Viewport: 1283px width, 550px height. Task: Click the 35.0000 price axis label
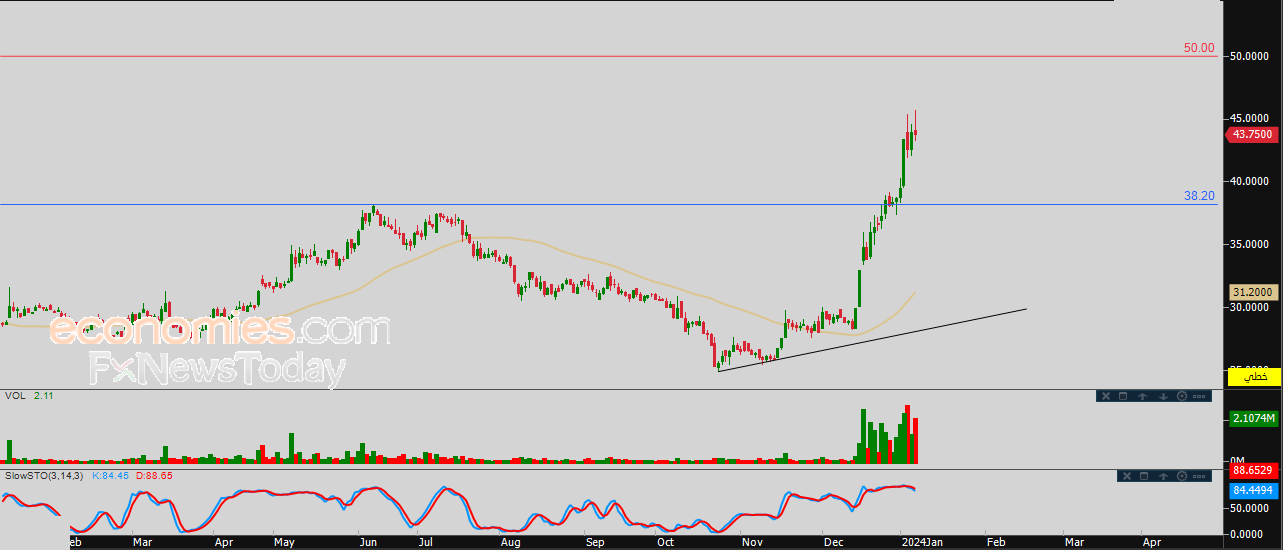1250,244
